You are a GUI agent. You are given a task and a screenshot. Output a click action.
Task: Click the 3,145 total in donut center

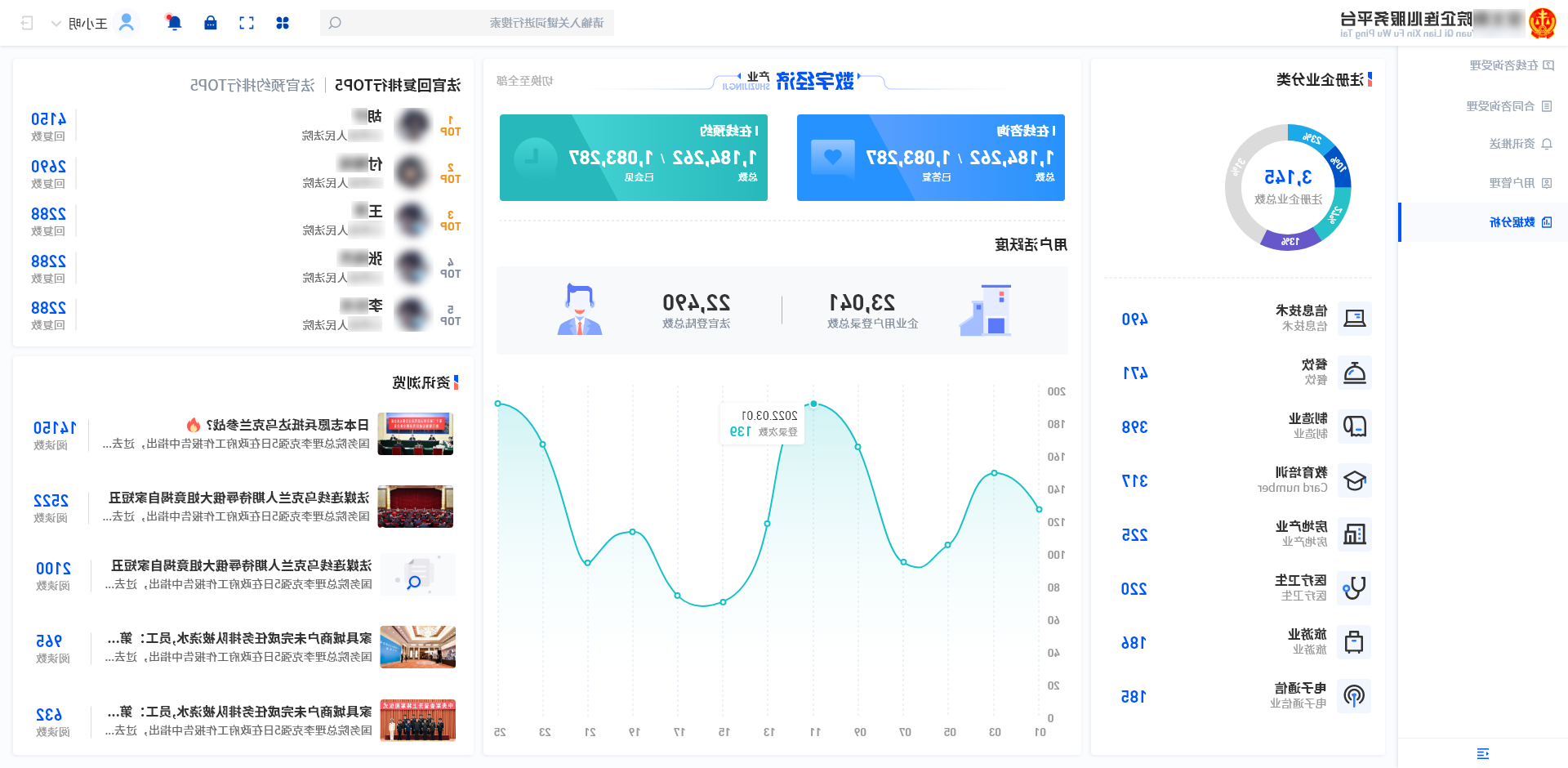click(1289, 177)
